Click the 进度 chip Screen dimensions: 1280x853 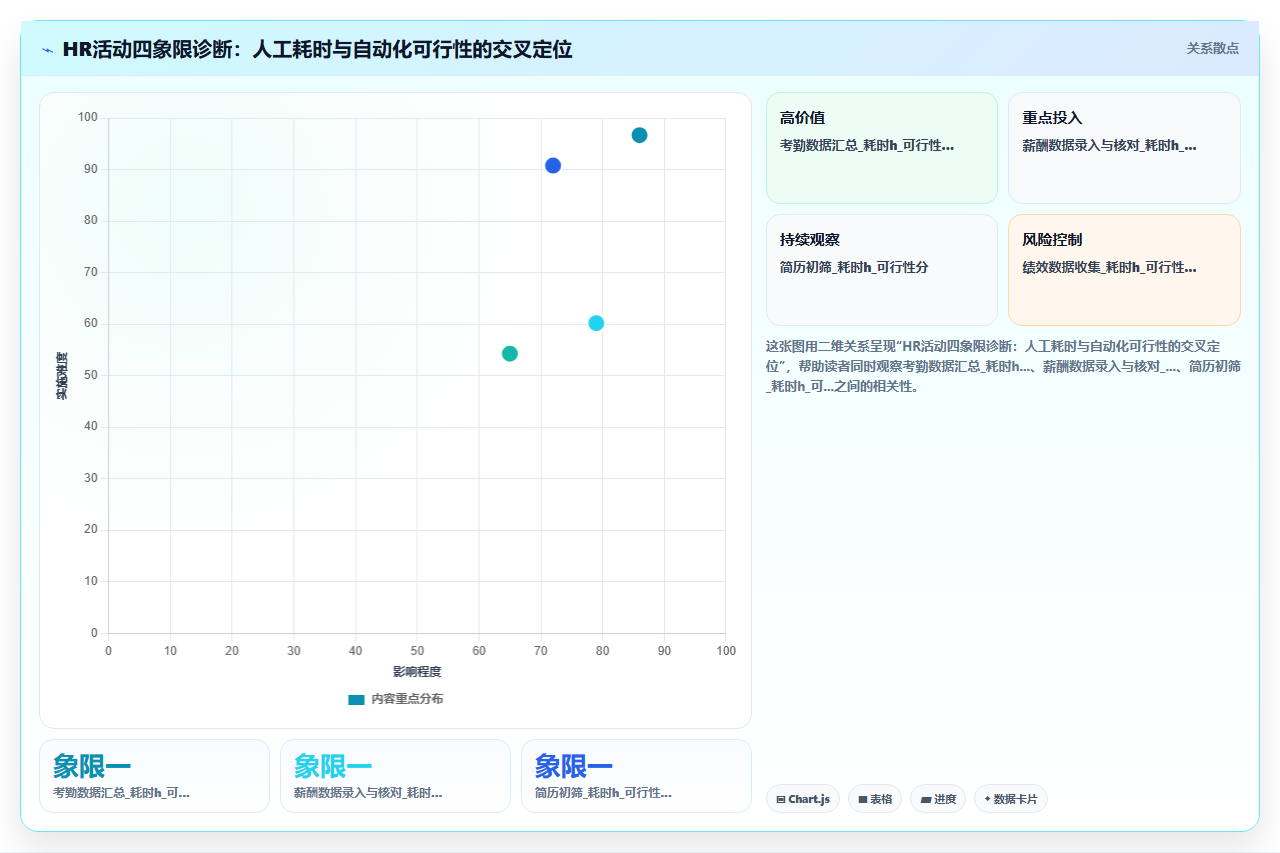tap(938, 799)
